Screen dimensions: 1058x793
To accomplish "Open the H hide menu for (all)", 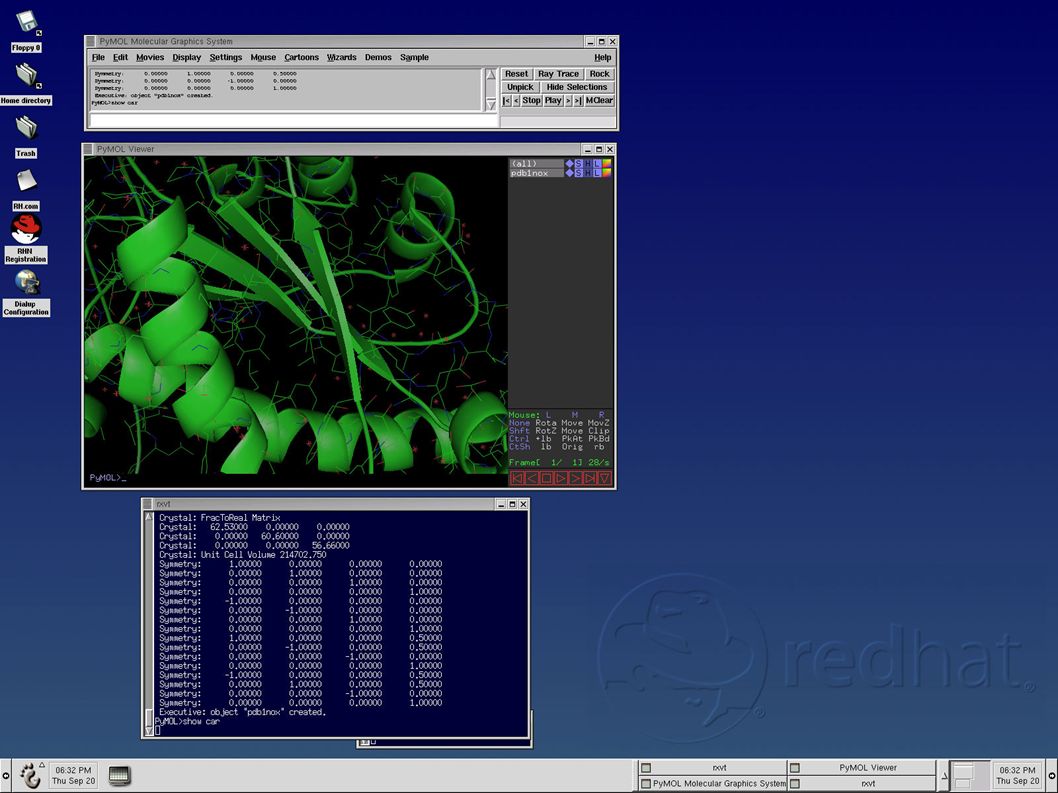I will (x=588, y=163).
